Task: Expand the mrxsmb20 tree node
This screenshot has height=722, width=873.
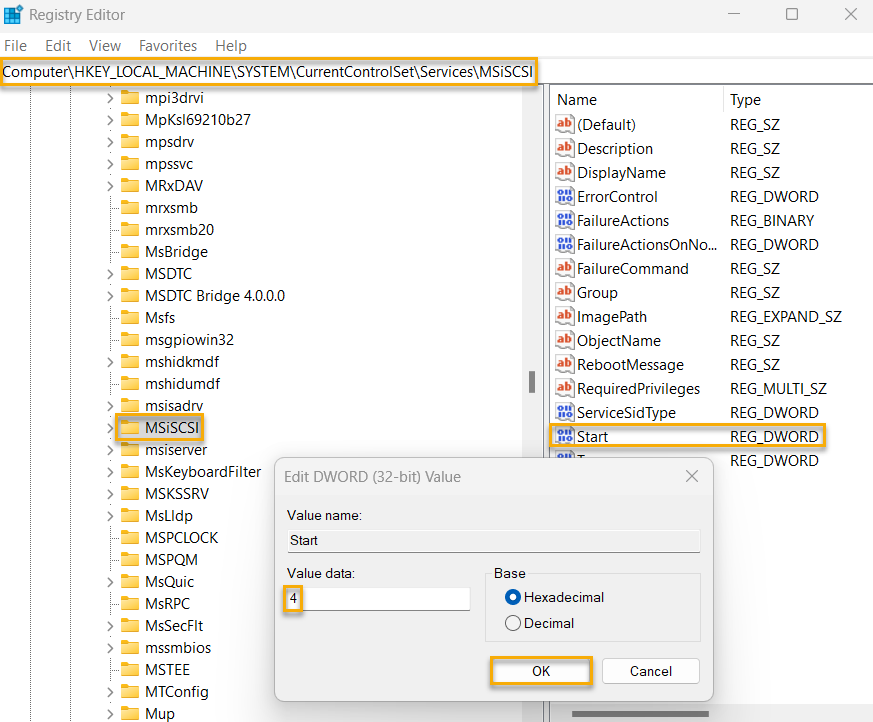Action: pos(110,229)
